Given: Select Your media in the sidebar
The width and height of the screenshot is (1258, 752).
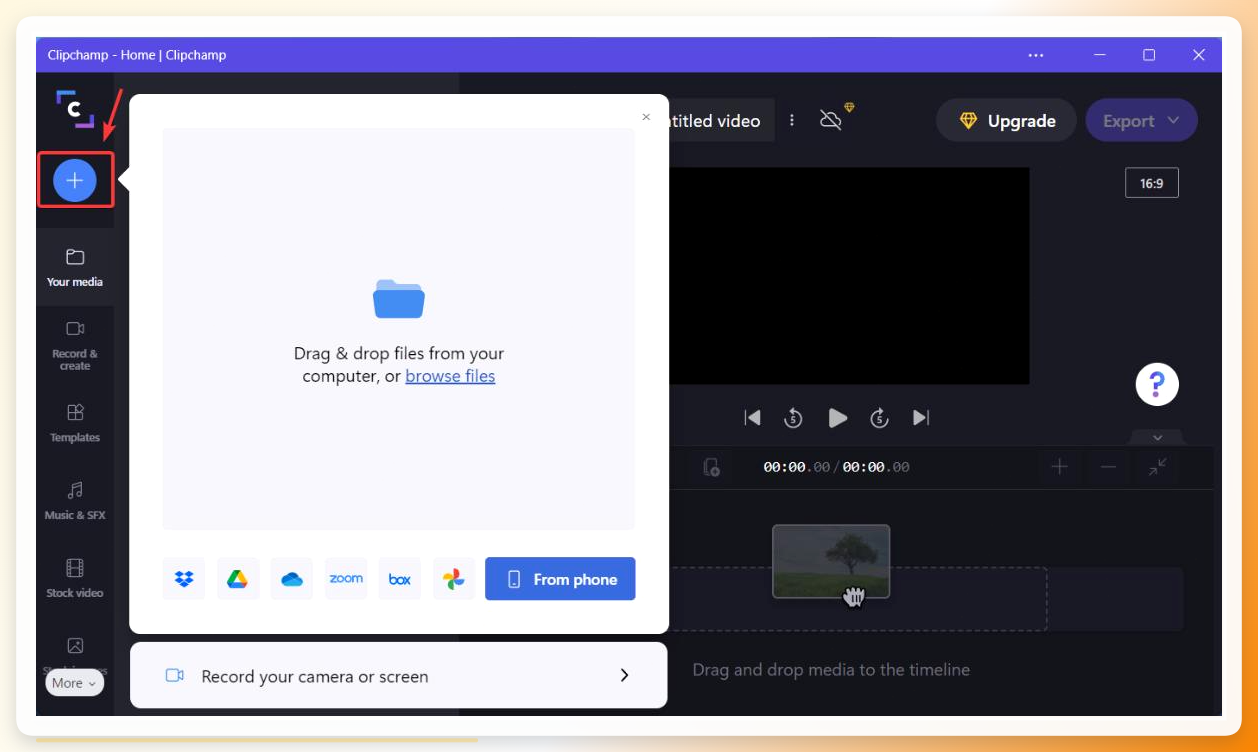Looking at the screenshot, I should (x=75, y=267).
